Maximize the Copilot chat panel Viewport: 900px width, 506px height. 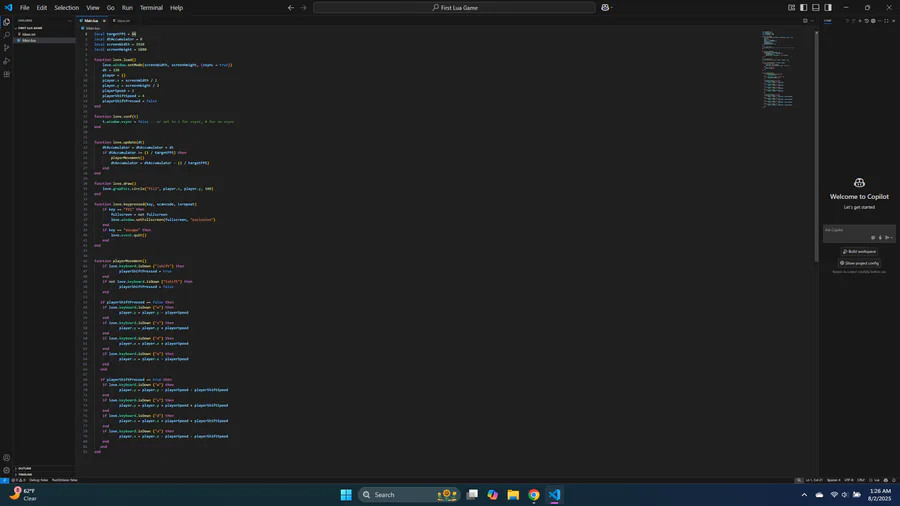click(886, 21)
